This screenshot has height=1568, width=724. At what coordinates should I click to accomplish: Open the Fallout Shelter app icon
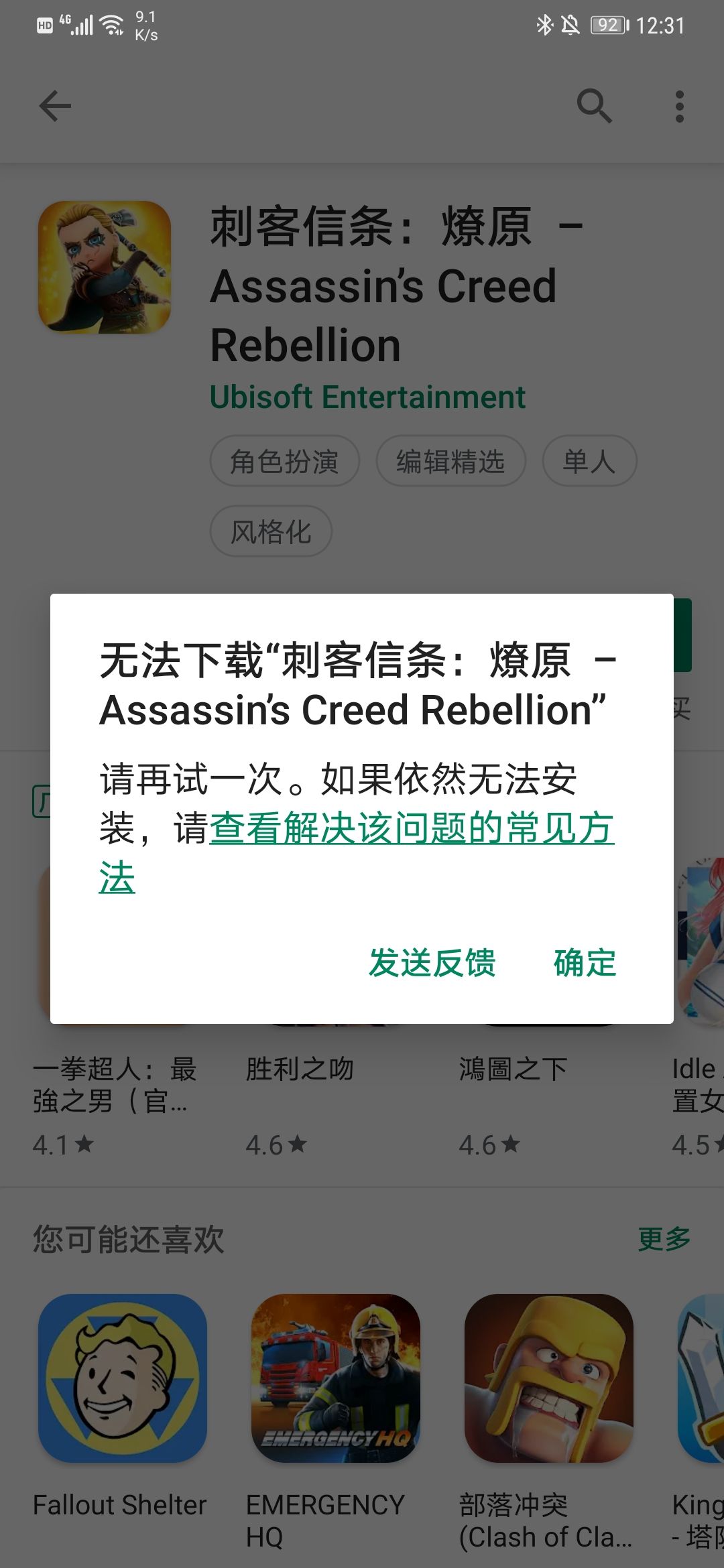click(123, 1378)
